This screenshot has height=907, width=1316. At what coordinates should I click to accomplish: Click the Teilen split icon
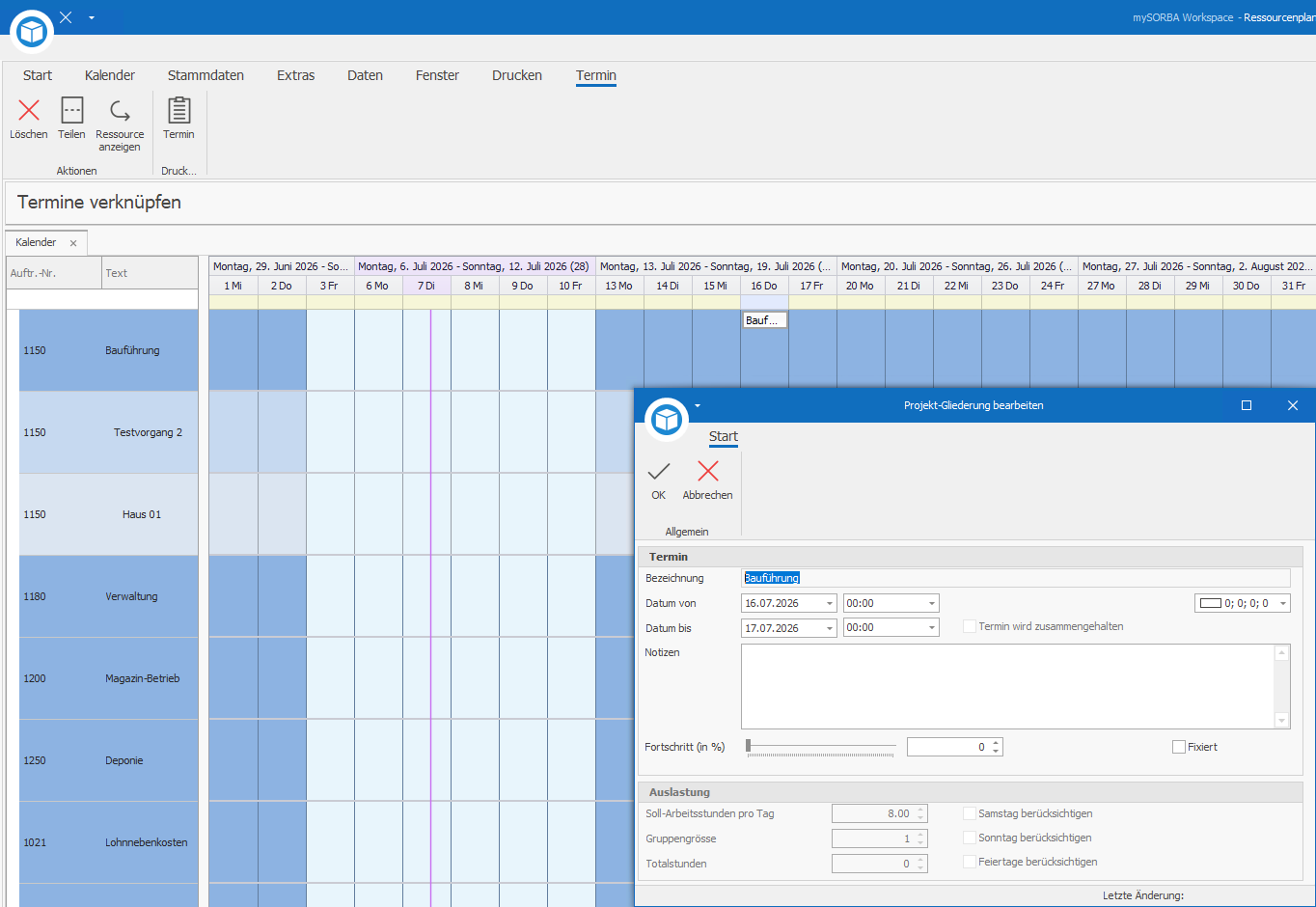[71, 110]
